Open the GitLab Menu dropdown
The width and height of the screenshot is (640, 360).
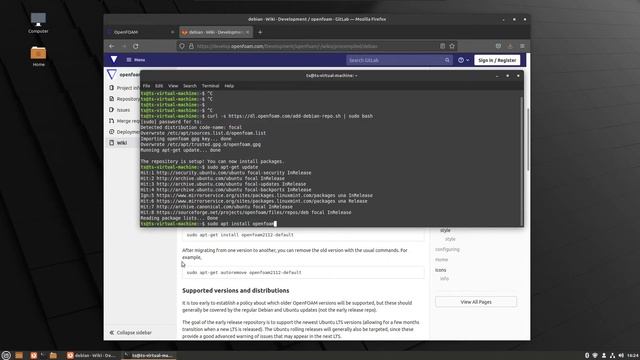click(136, 60)
